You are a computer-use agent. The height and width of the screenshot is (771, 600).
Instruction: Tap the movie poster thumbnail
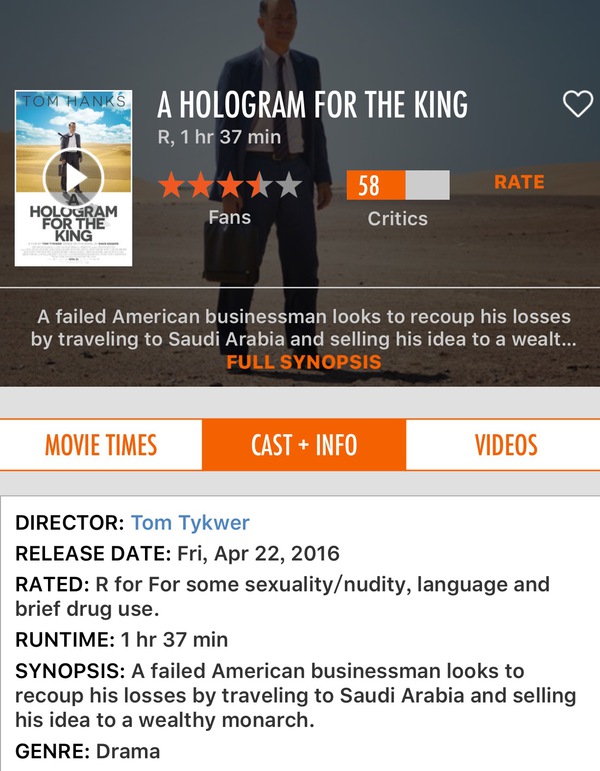click(x=73, y=178)
